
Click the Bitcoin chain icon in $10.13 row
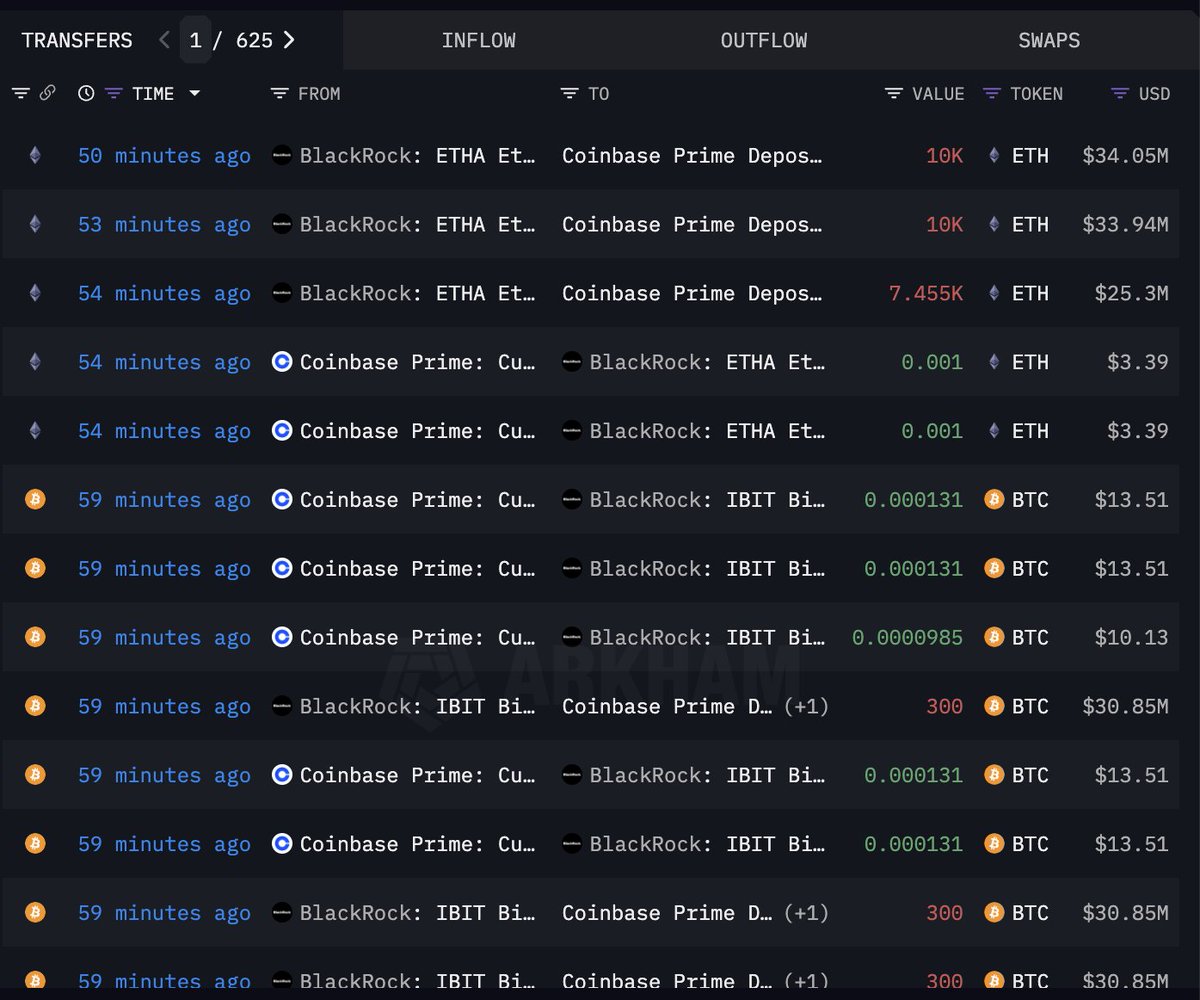[x=35, y=638]
